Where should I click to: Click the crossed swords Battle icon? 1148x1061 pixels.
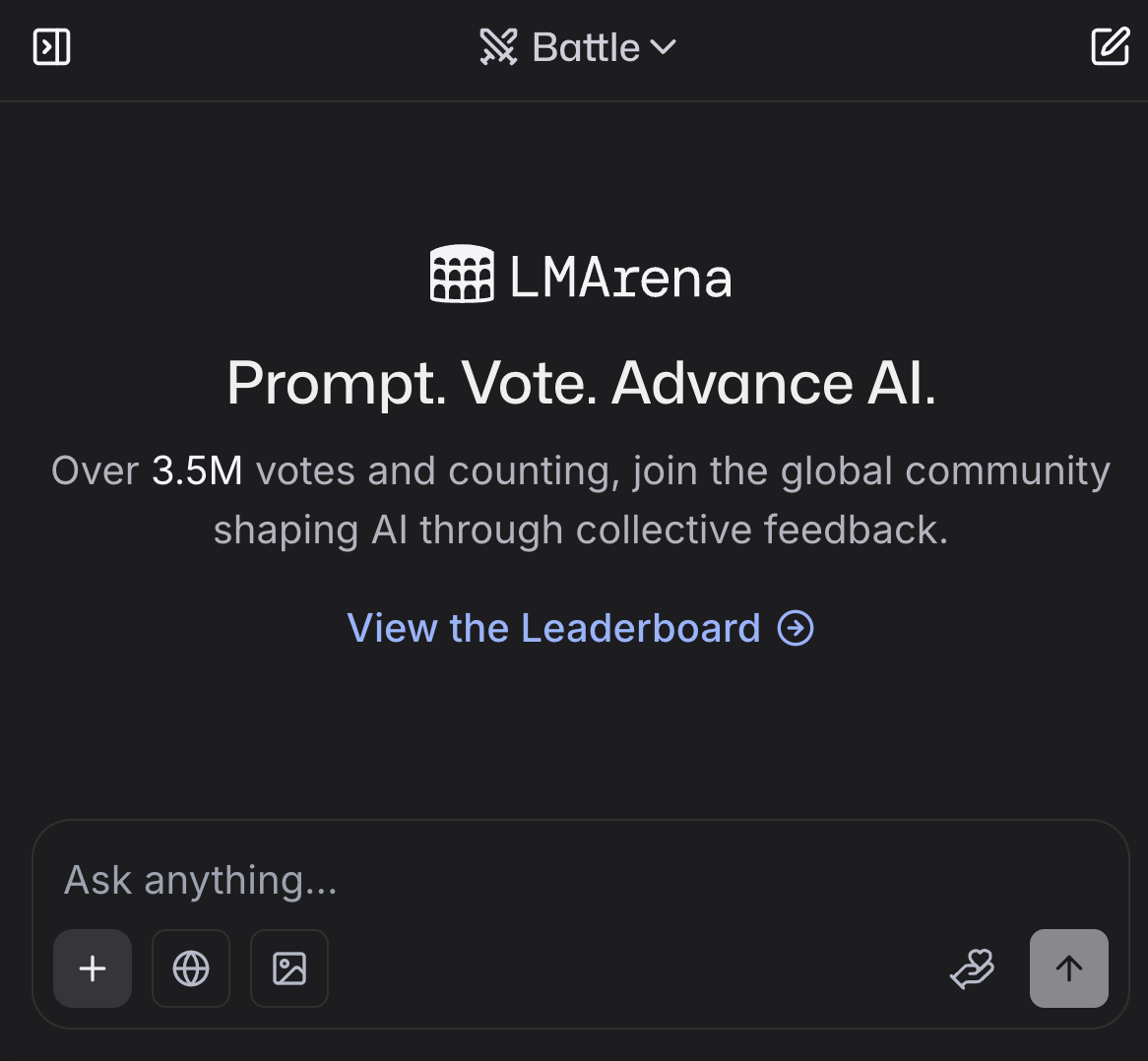tap(498, 47)
